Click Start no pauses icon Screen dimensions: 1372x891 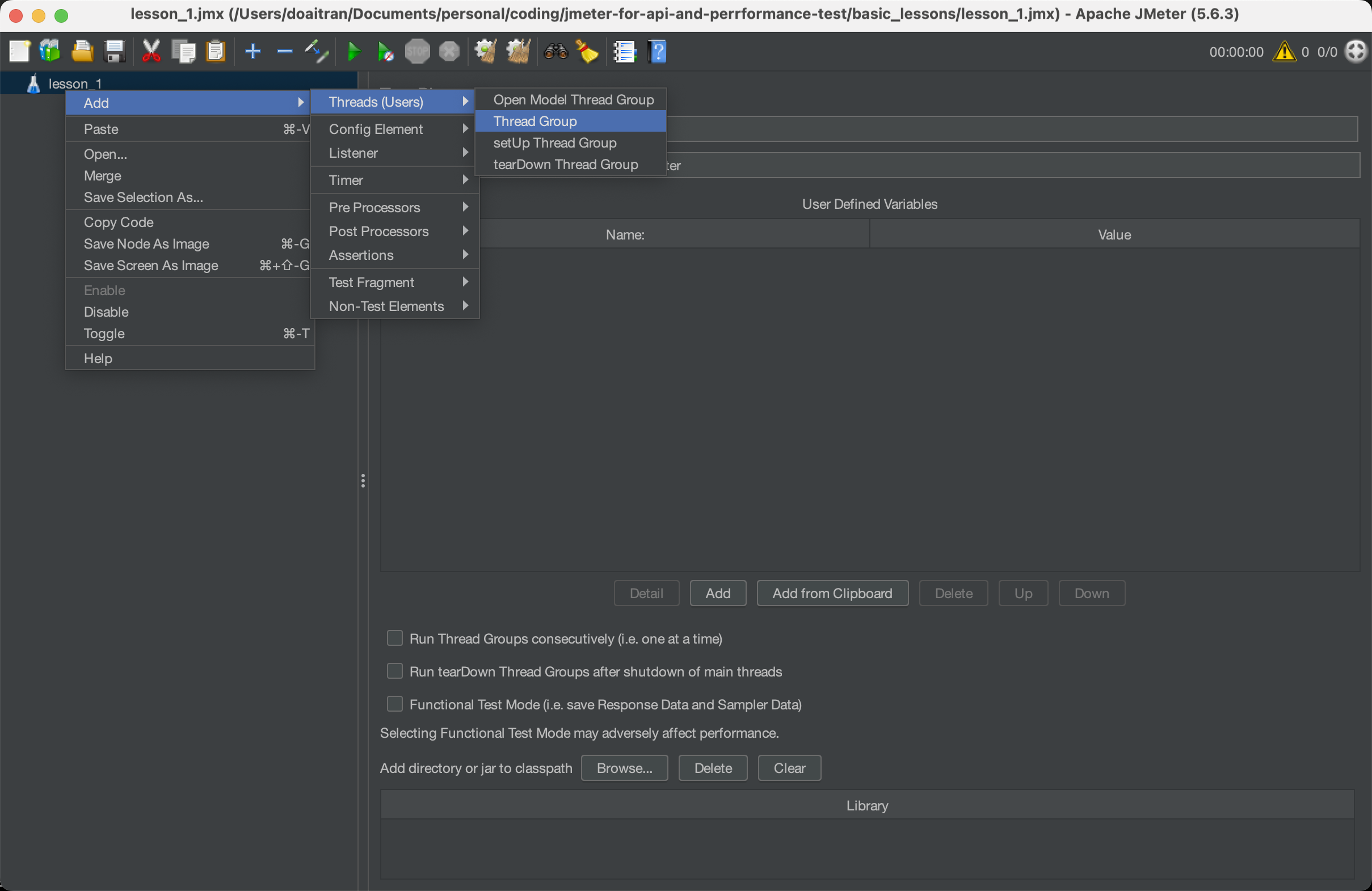pyautogui.click(x=385, y=52)
